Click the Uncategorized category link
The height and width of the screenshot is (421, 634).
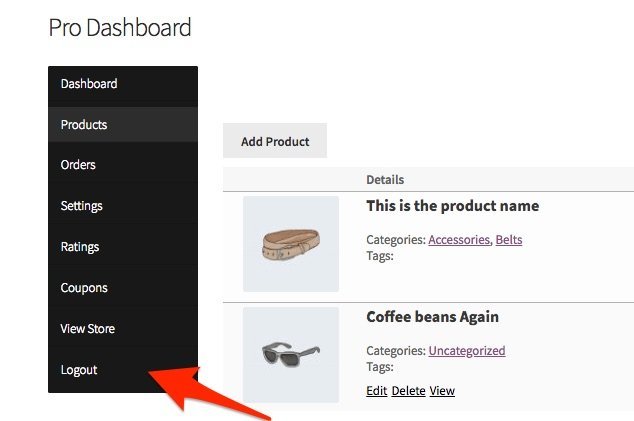467,351
